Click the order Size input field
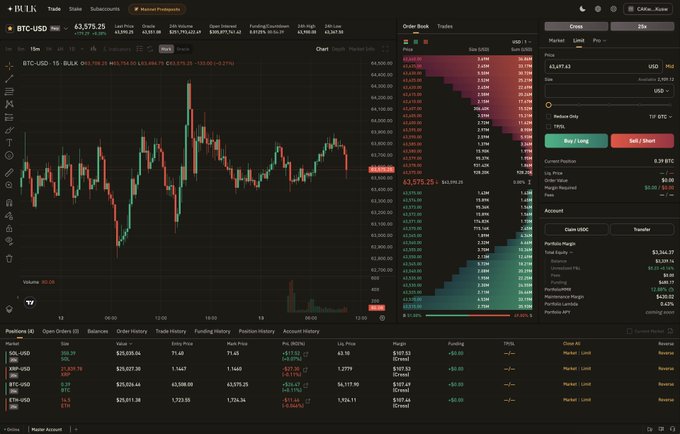The height and width of the screenshot is (434, 680). pos(609,91)
